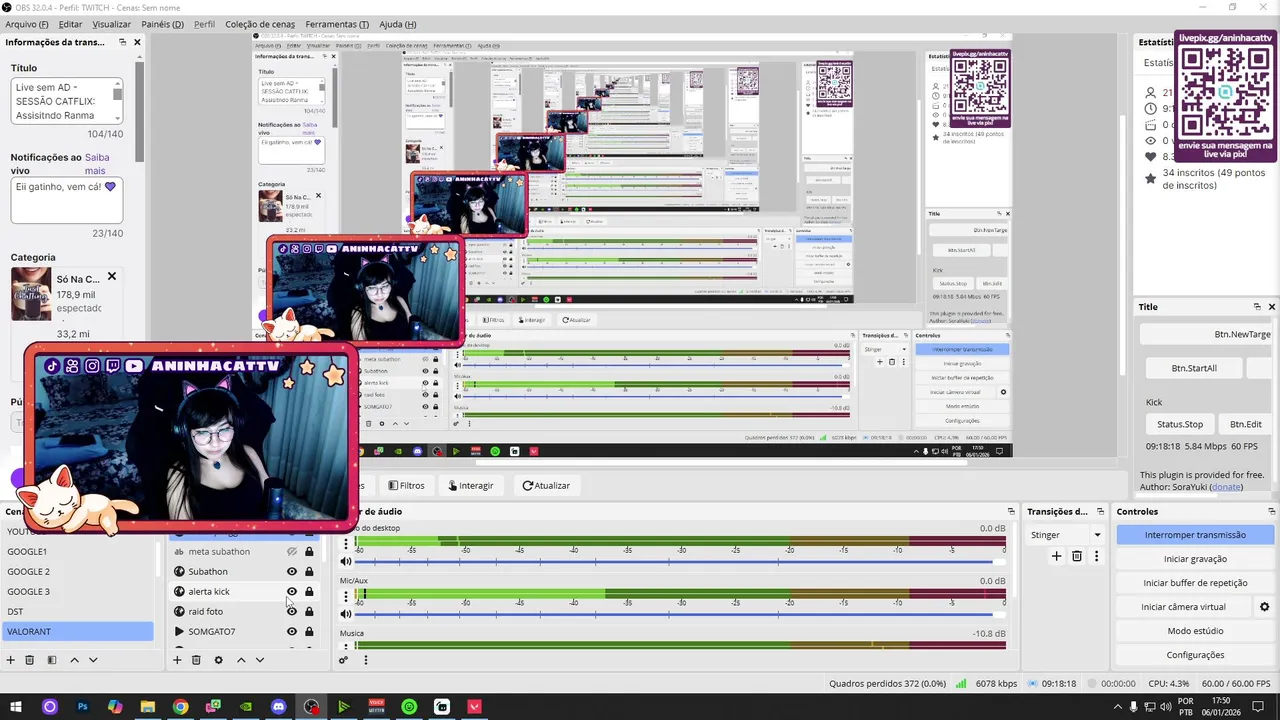Image resolution: width=1280 pixels, height=720 pixels.
Task: Open the Painéis menu
Action: coord(162,24)
